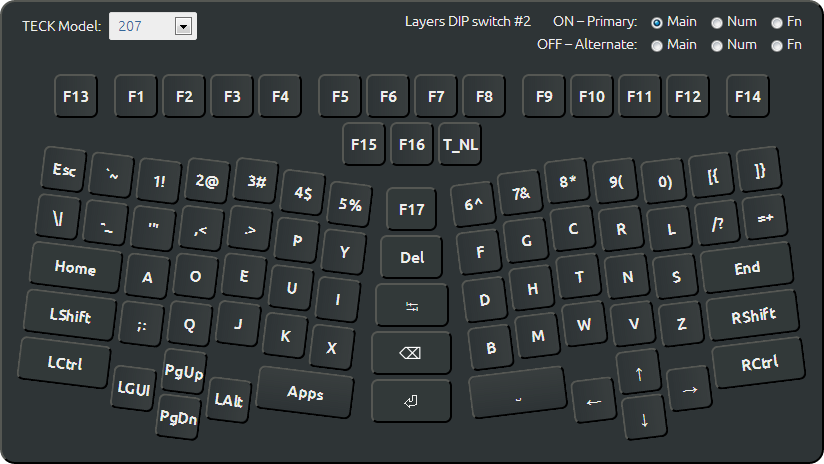The image size is (824, 464).
Task: Click the letter X key
Action: pyautogui.click(x=332, y=347)
